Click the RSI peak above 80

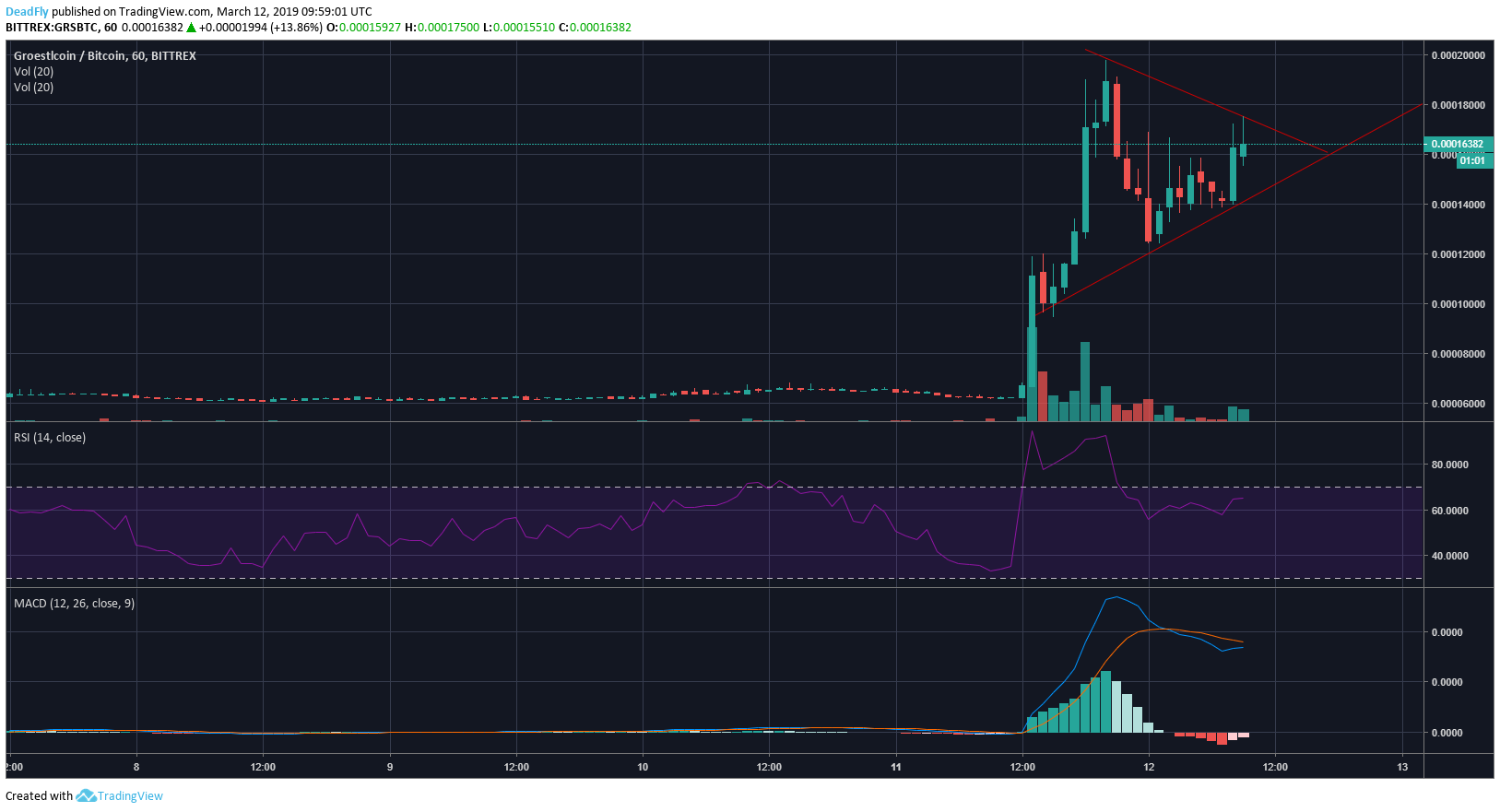click(x=1032, y=431)
